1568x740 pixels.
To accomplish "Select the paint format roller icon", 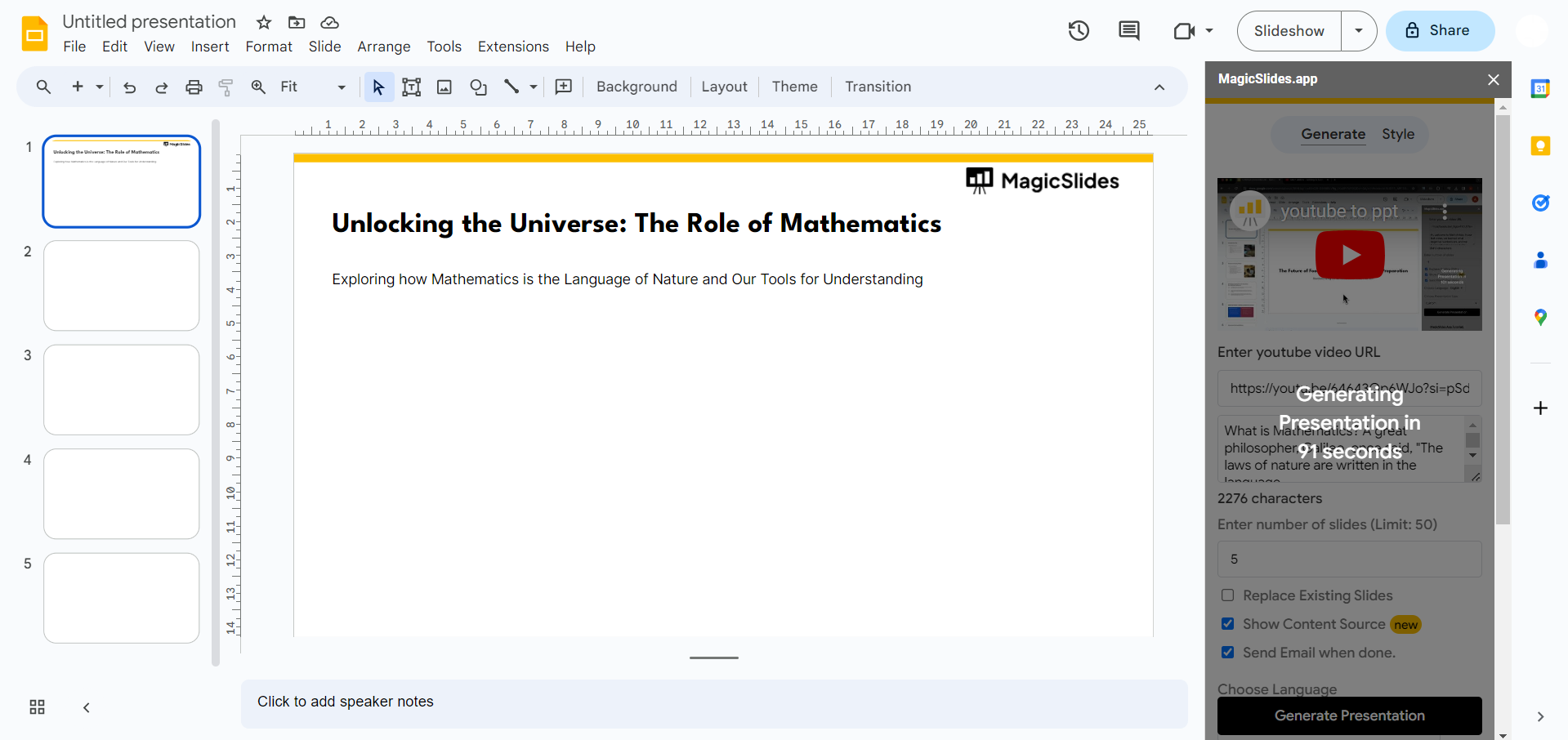I will tap(226, 87).
